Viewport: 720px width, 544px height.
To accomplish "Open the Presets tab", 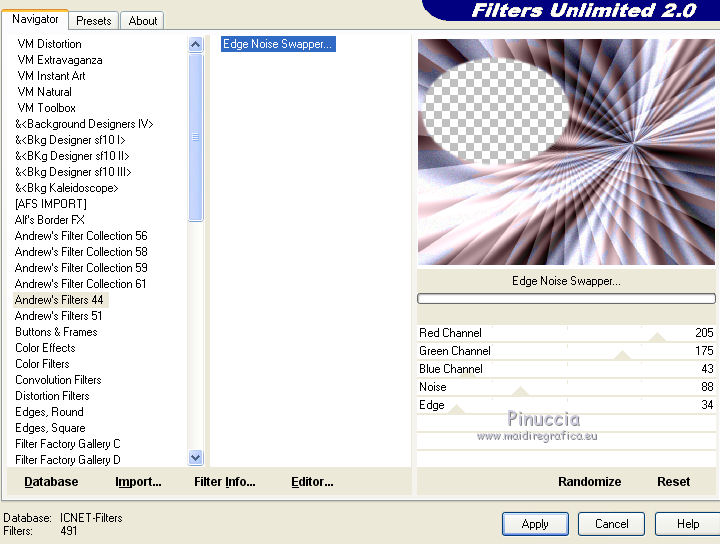I will [x=94, y=21].
